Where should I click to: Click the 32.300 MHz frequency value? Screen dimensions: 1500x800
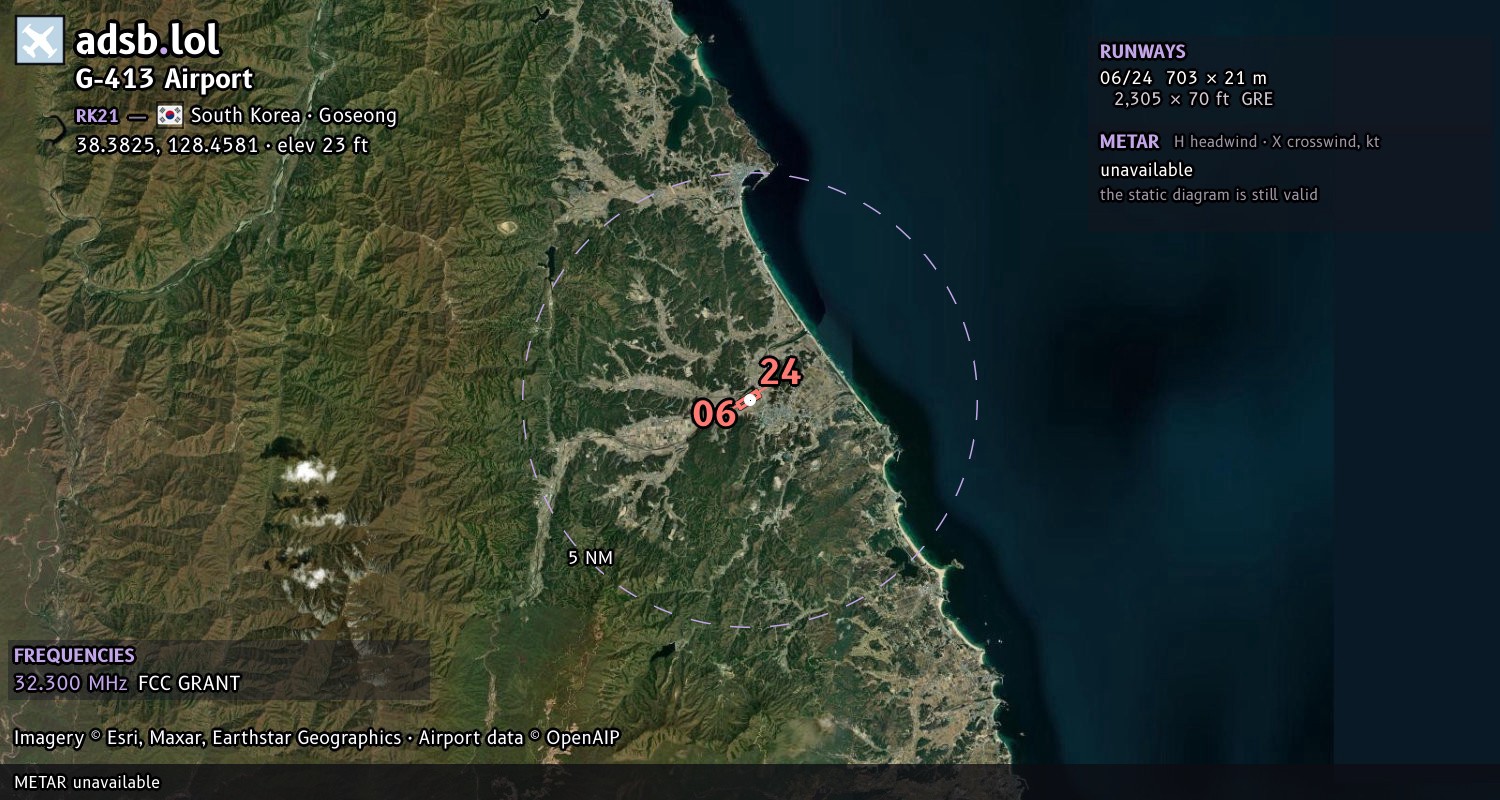(71, 684)
